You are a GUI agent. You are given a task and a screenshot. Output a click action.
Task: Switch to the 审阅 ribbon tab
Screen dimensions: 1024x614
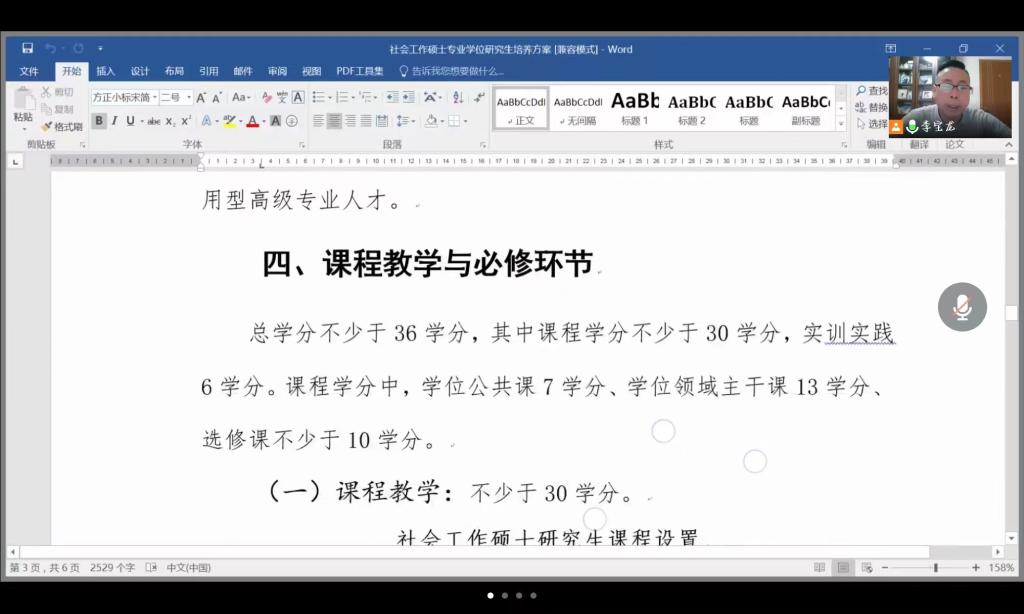pos(277,71)
